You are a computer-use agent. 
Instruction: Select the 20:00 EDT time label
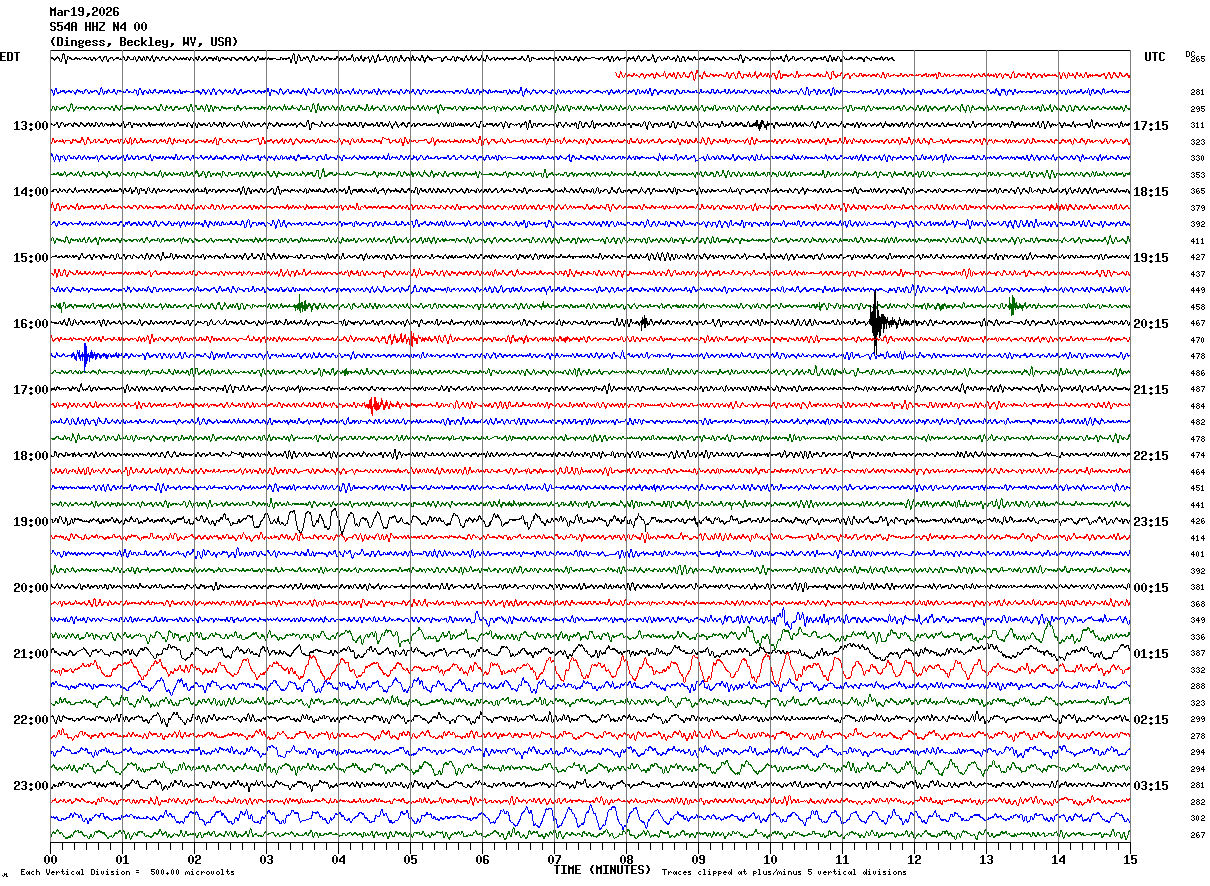tap(31, 587)
